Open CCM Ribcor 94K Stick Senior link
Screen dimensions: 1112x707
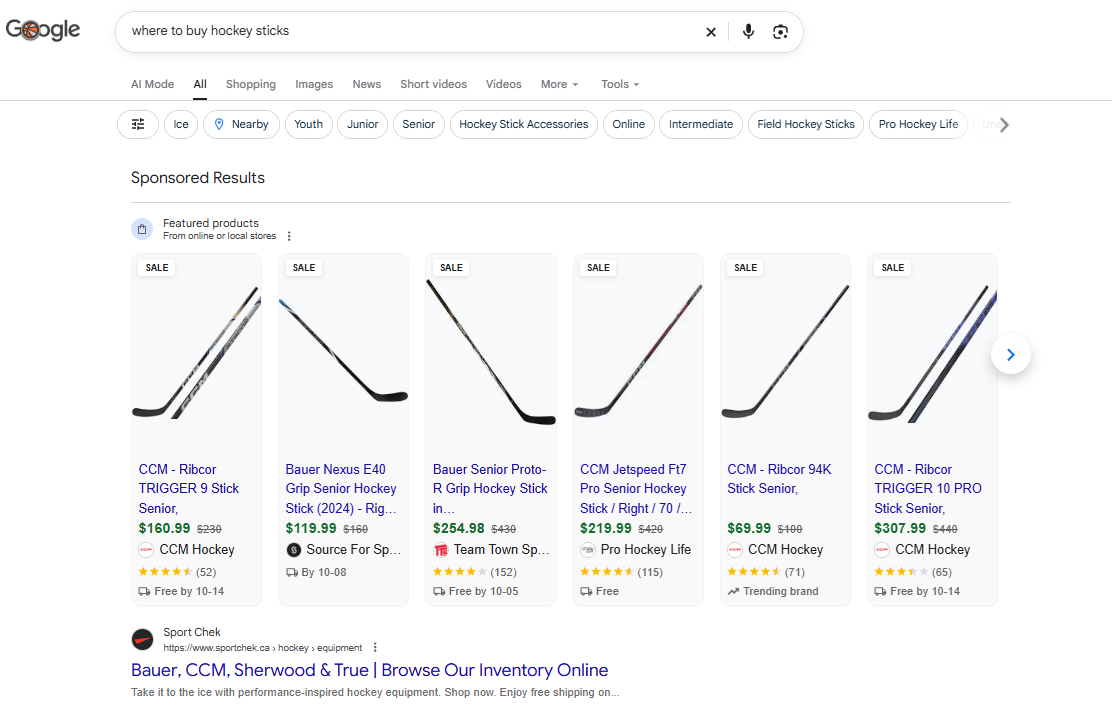(779, 479)
